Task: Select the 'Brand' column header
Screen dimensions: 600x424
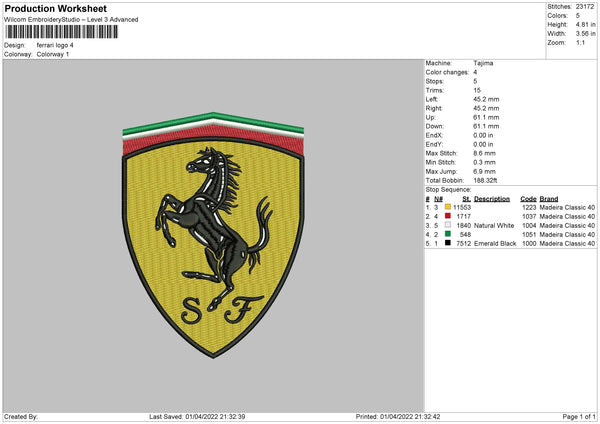Action: pyautogui.click(x=549, y=199)
